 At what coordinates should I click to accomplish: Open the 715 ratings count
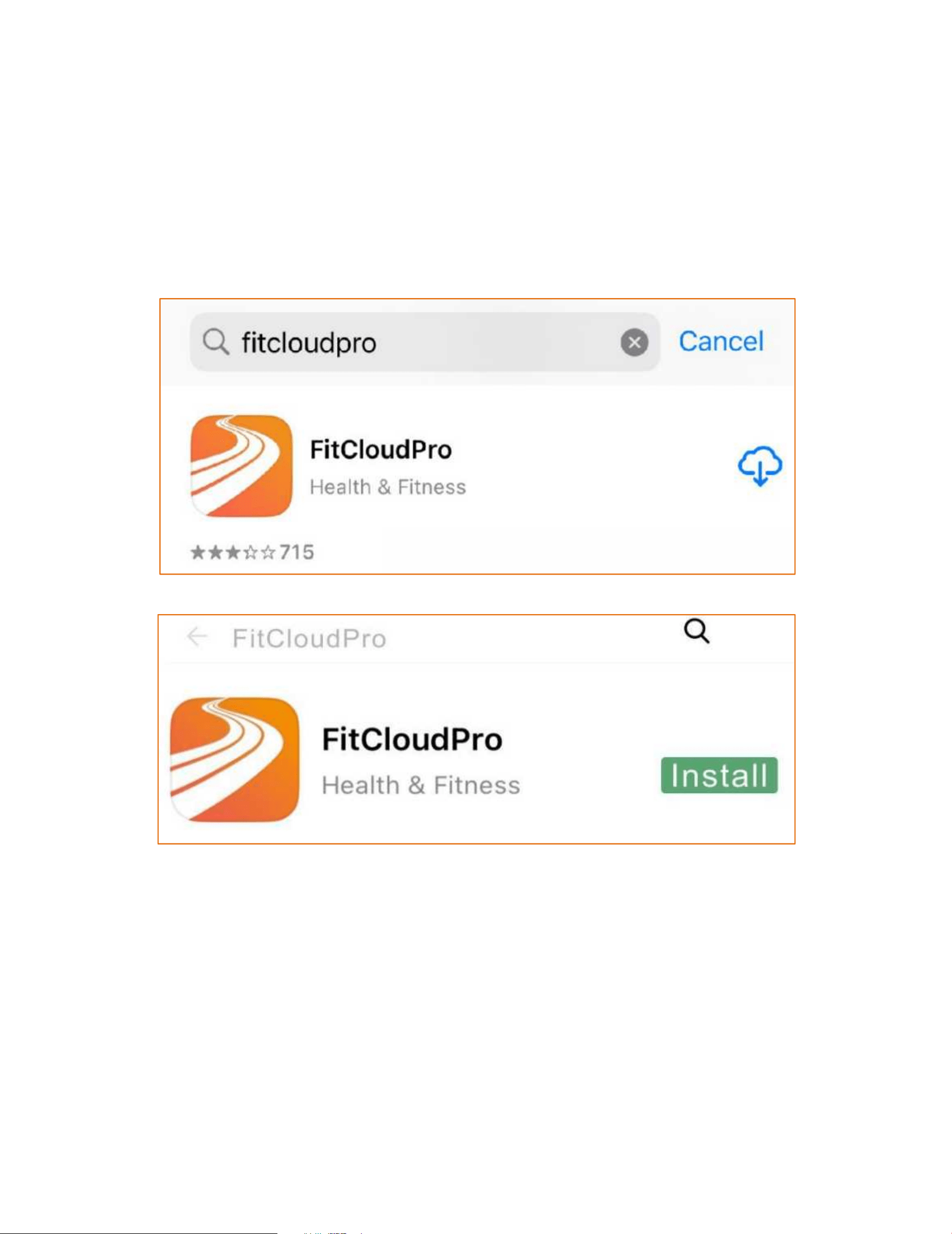click(296, 552)
